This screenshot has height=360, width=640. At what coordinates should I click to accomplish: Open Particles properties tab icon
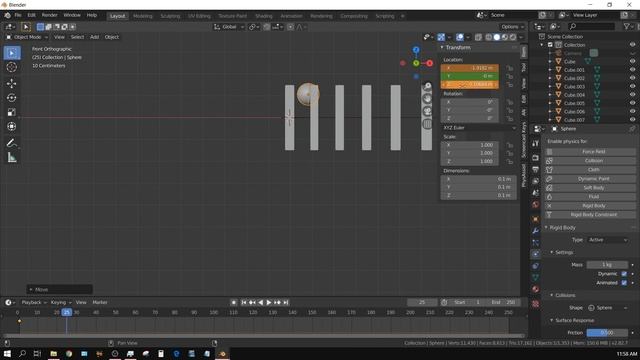point(536,242)
